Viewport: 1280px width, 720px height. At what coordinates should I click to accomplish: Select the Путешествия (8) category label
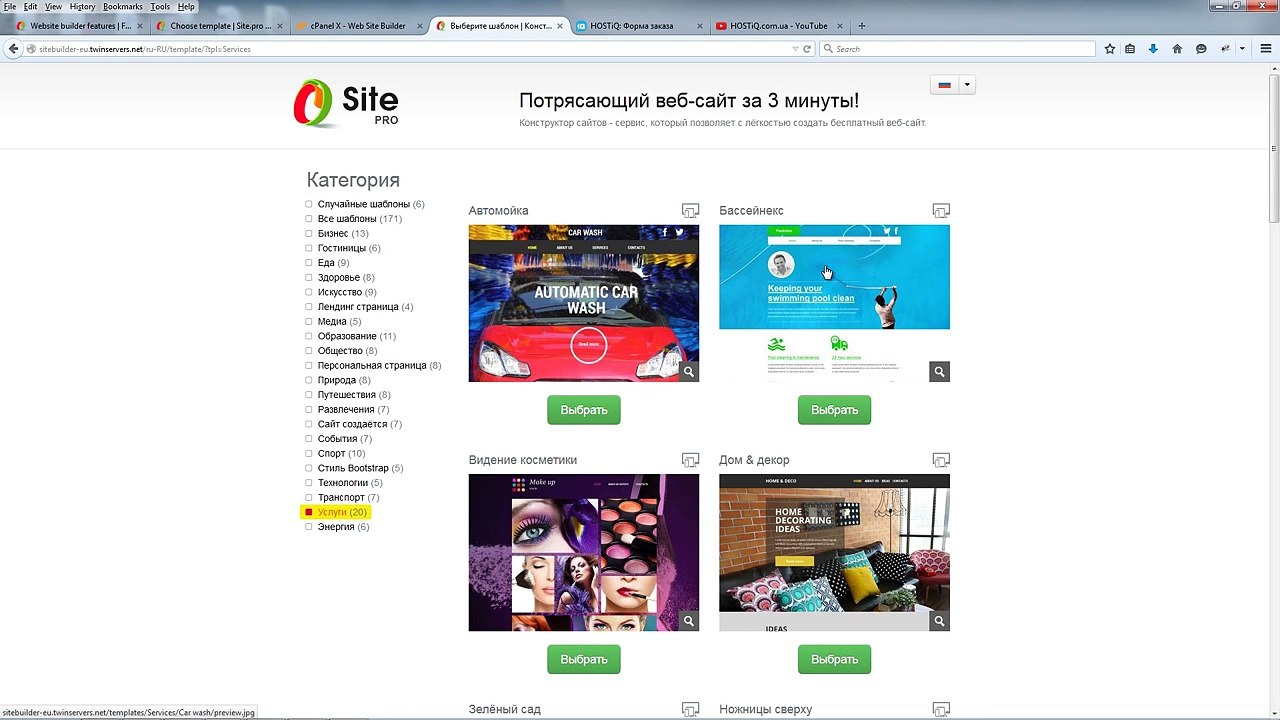pyautogui.click(x=354, y=395)
